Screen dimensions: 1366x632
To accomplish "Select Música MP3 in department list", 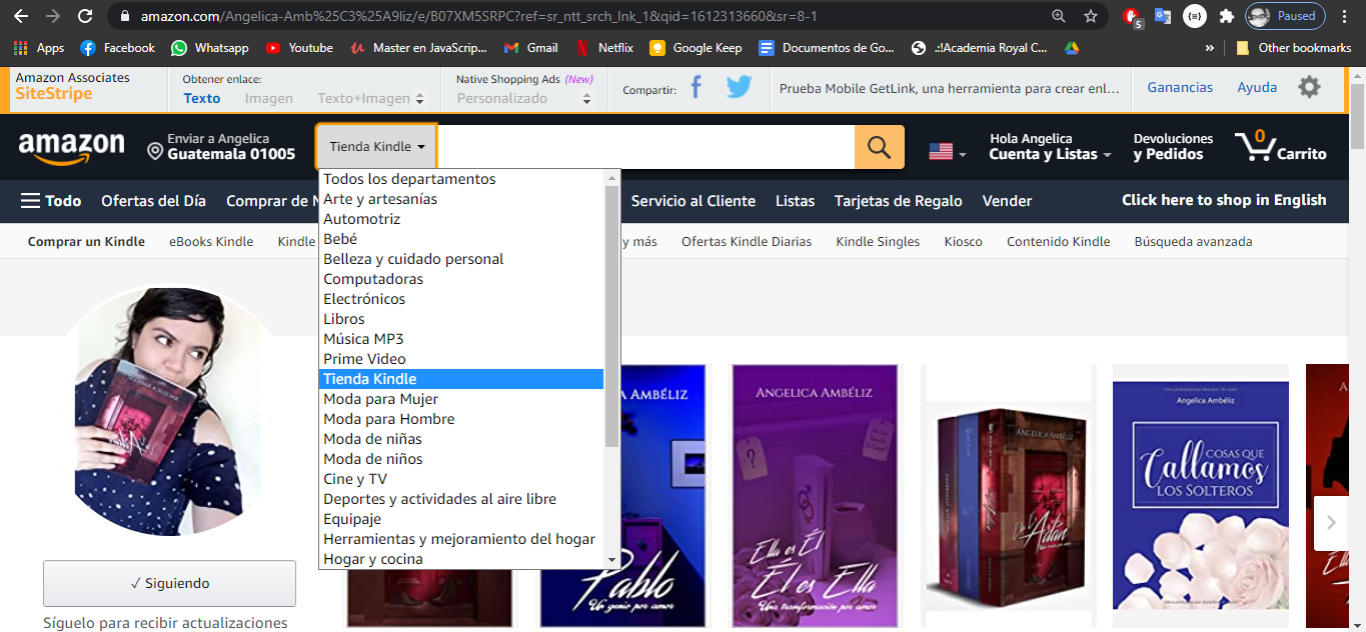I will tap(461, 339).
